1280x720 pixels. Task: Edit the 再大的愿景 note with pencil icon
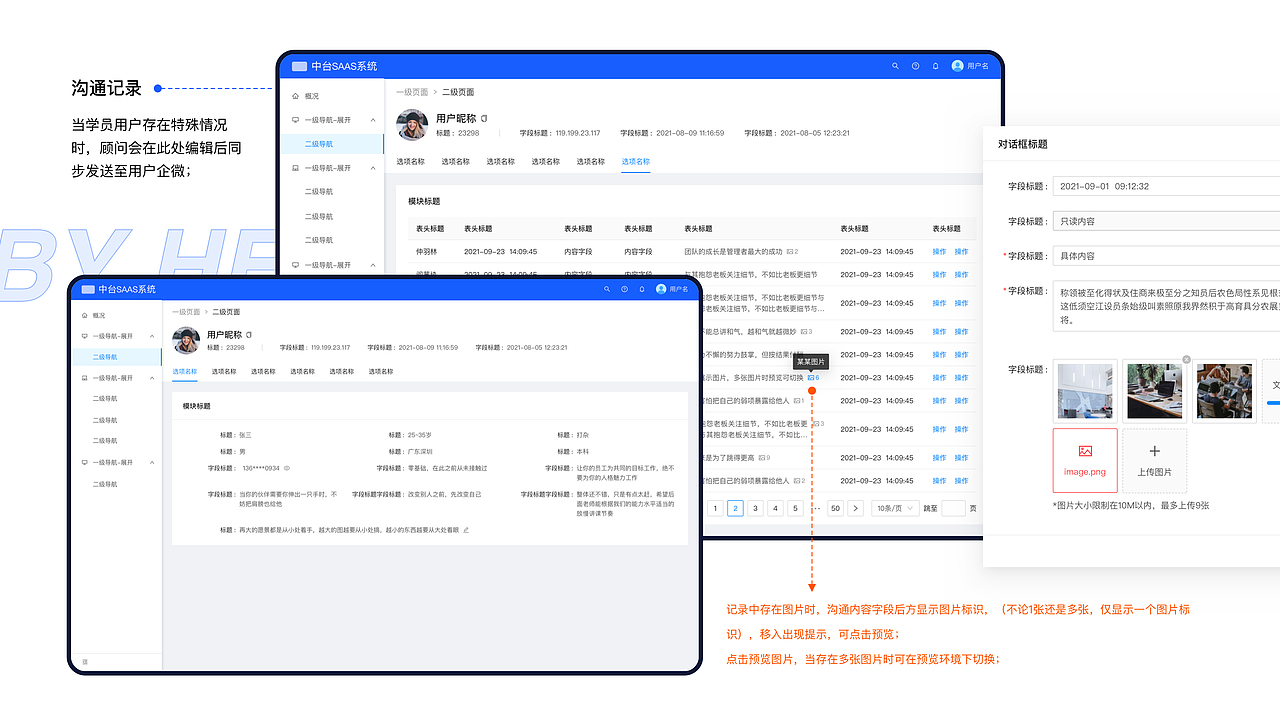coord(466,529)
